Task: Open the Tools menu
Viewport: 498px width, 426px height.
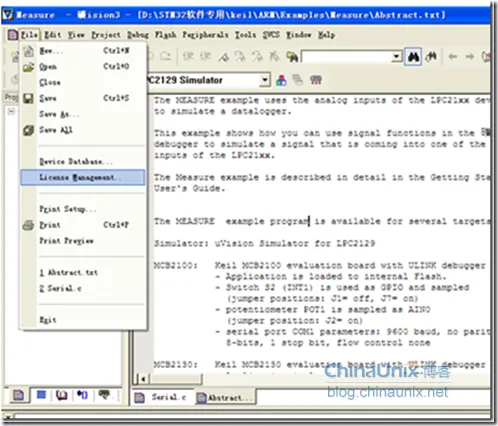Action: point(245,35)
